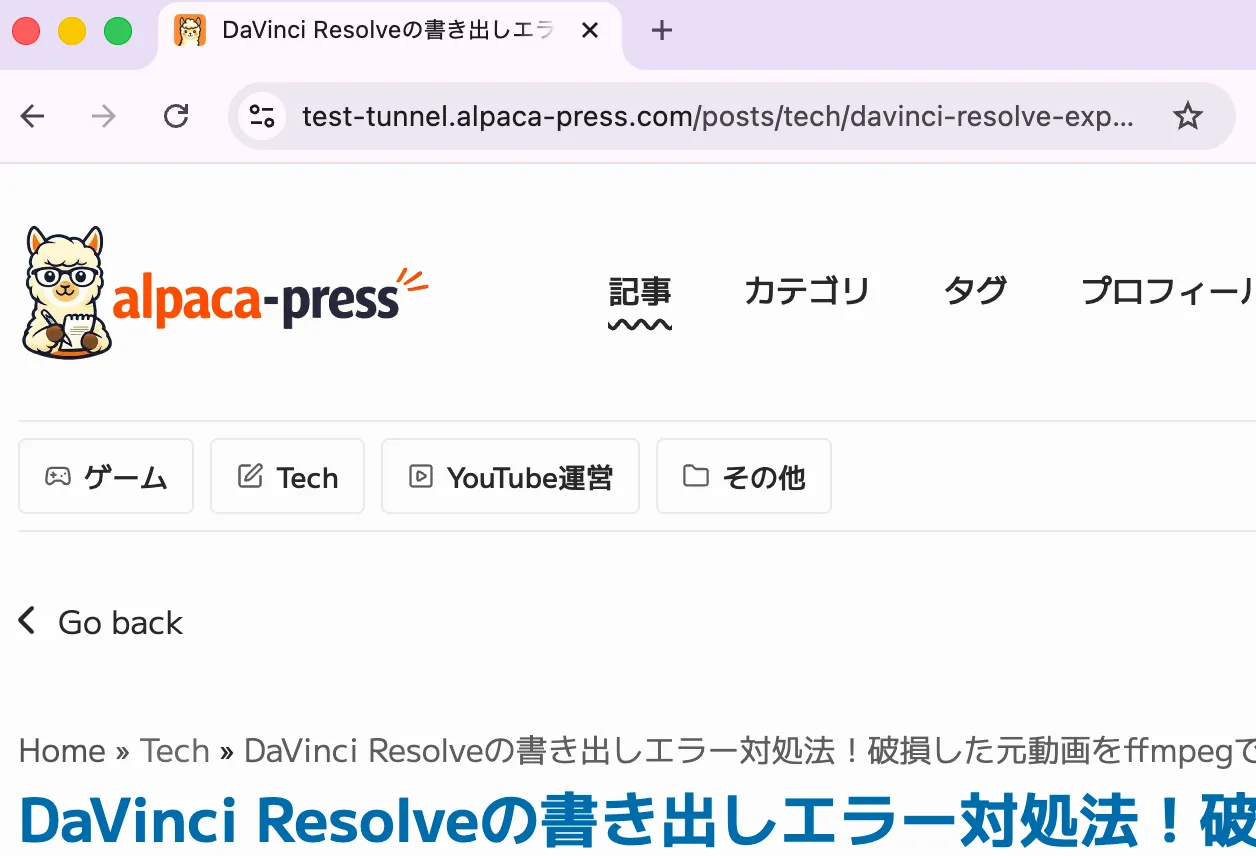Open the ゲーム category button
1256x856 pixels.
tap(106, 476)
